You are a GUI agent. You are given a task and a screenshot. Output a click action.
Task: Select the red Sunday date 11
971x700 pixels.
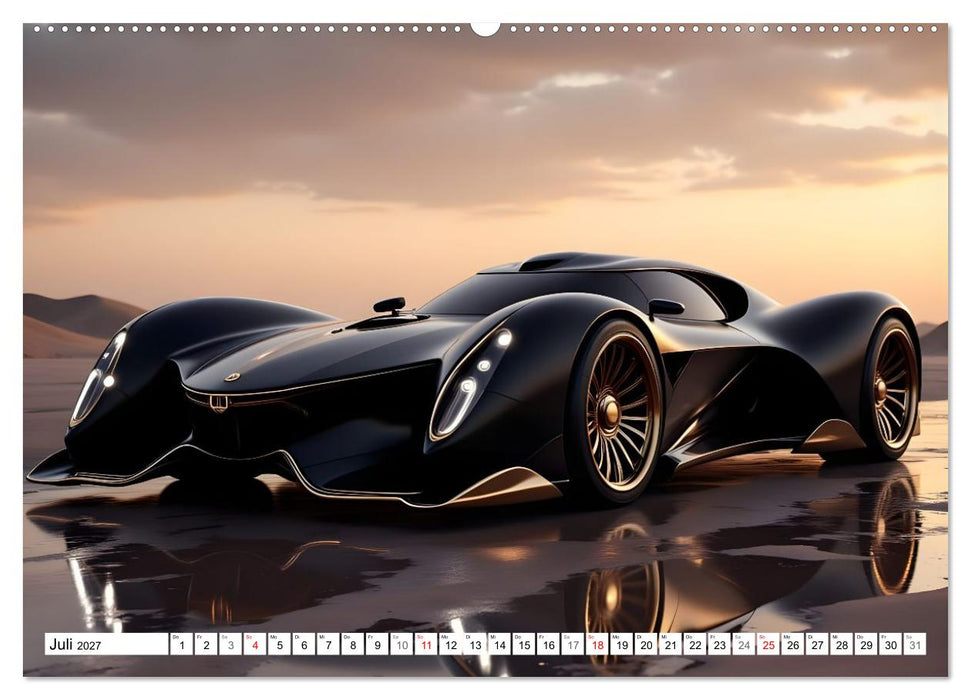pos(426,644)
